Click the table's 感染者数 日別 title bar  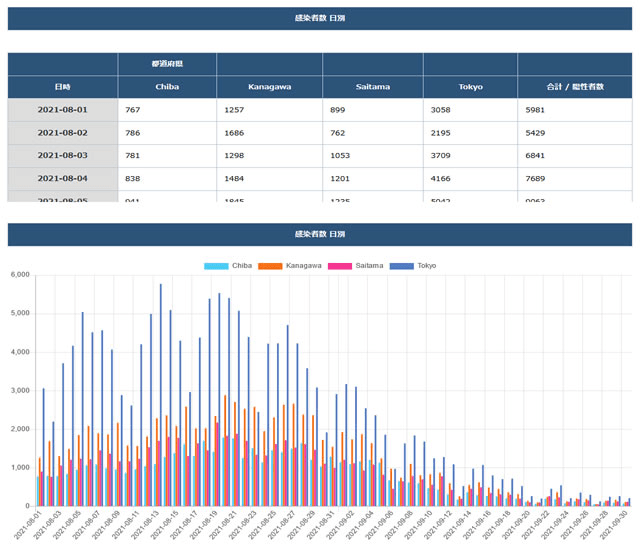pos(320,19)
